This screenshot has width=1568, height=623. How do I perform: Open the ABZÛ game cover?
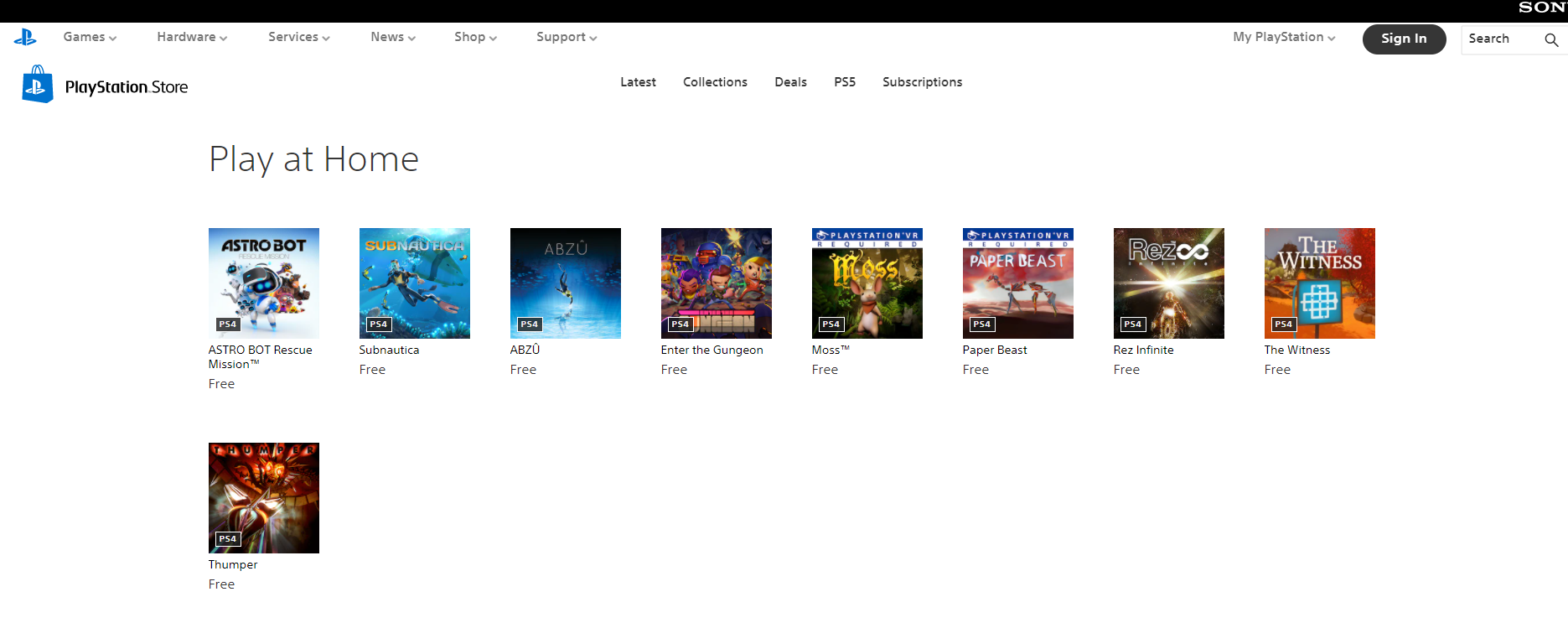(566, 283)
